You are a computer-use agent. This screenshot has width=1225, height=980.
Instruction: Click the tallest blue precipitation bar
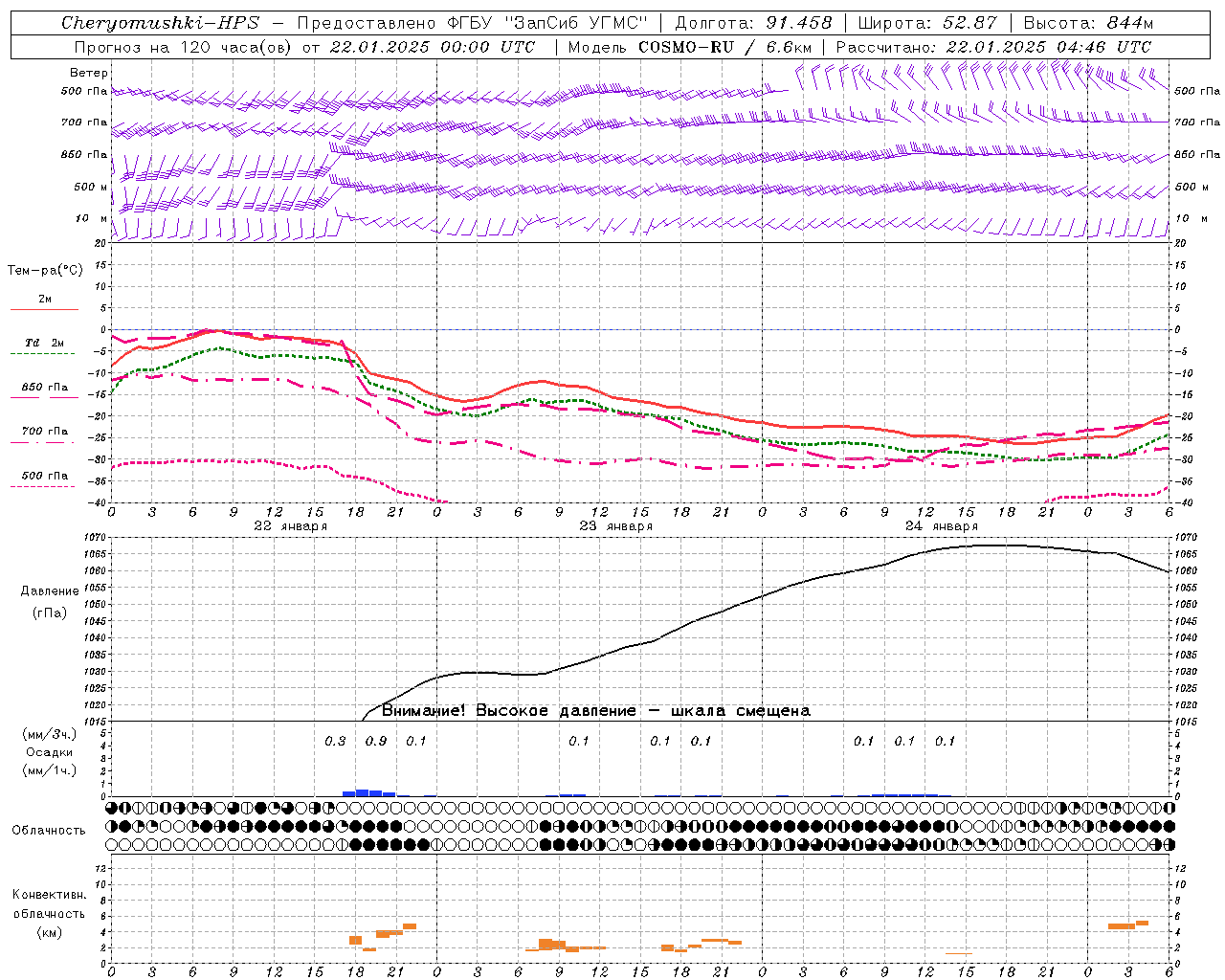coord(363,792)
